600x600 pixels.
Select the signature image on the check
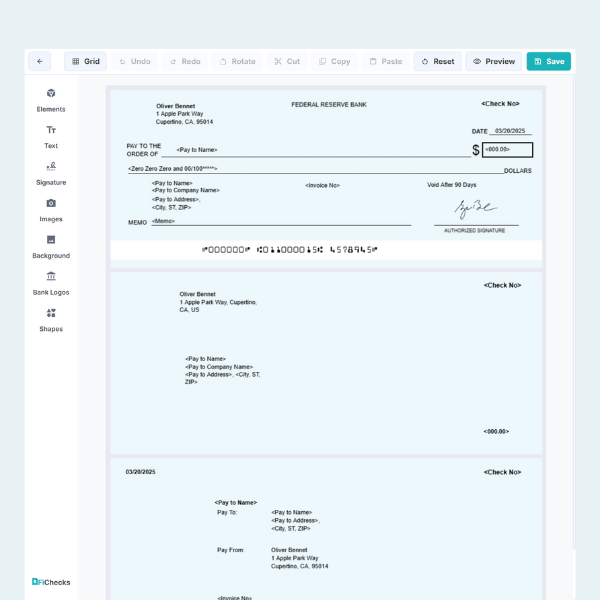click(475, 209)
